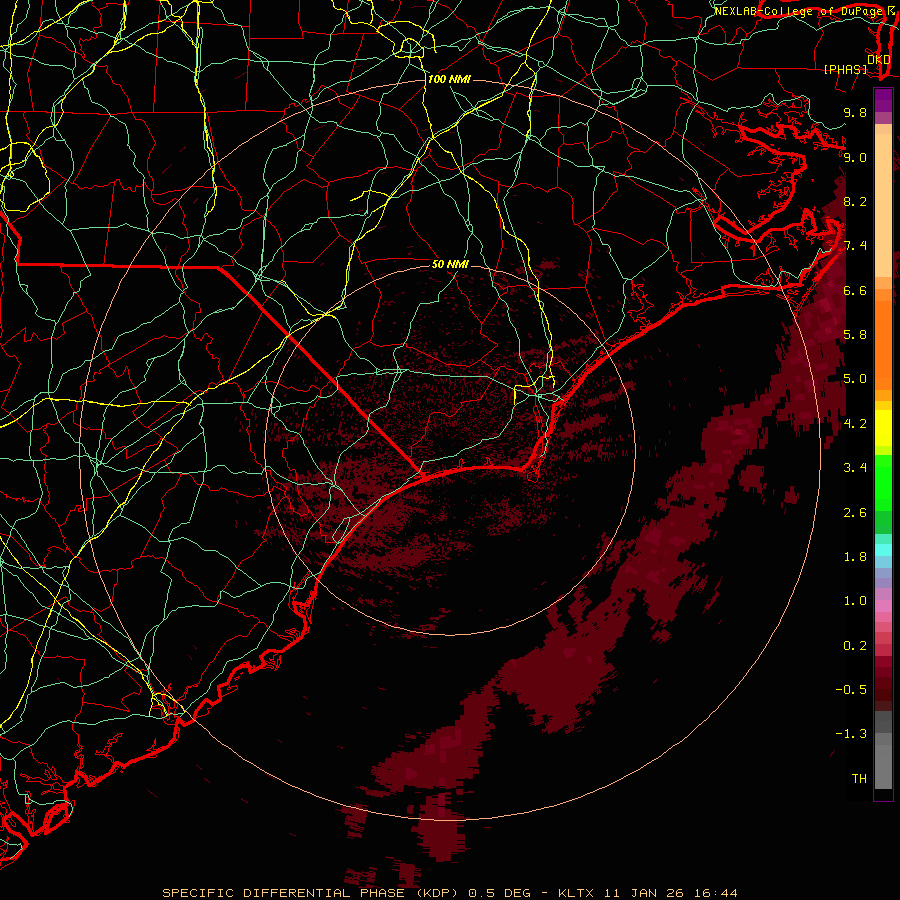Screen dimensions: 900x900
Task: Click the TH label on color scale
Action: click(859, 779)
